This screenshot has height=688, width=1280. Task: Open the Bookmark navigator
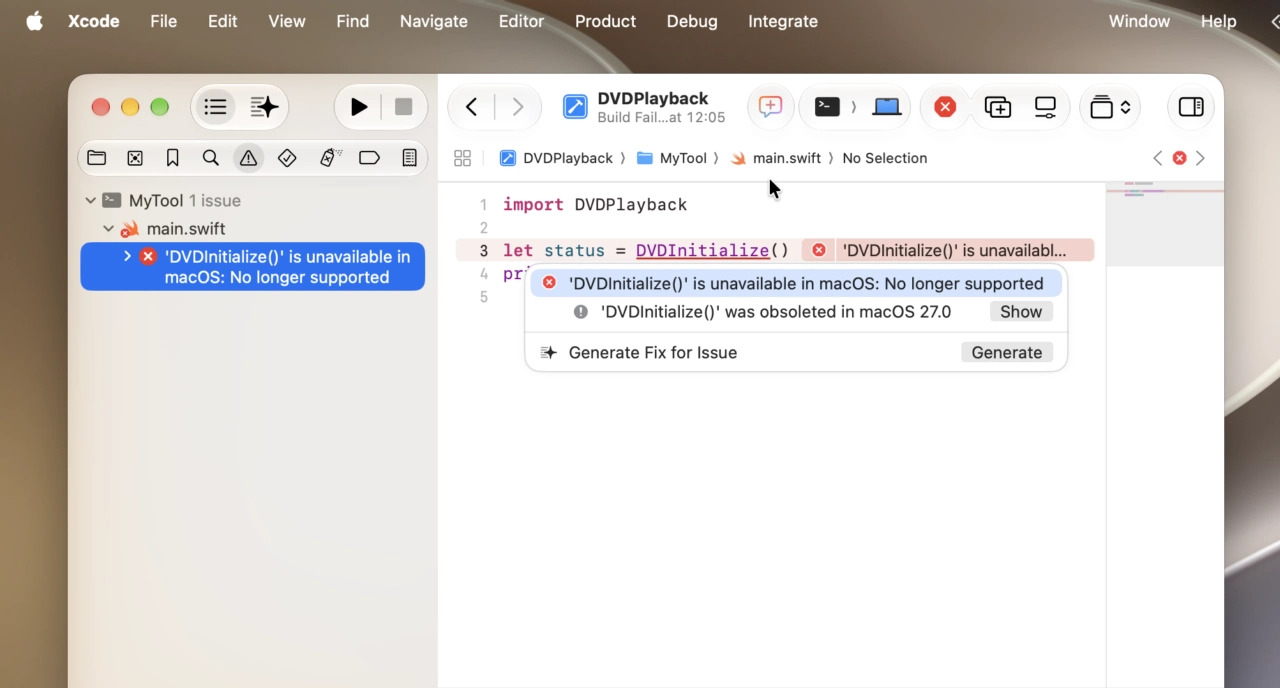click(173, 158)
